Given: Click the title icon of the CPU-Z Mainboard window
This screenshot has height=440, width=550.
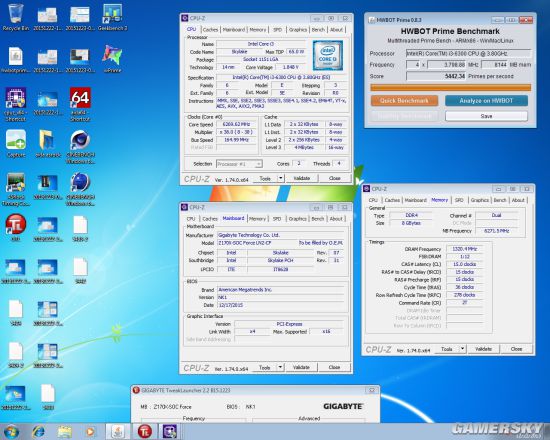Looking at the screenshot, I should [185, 207].
